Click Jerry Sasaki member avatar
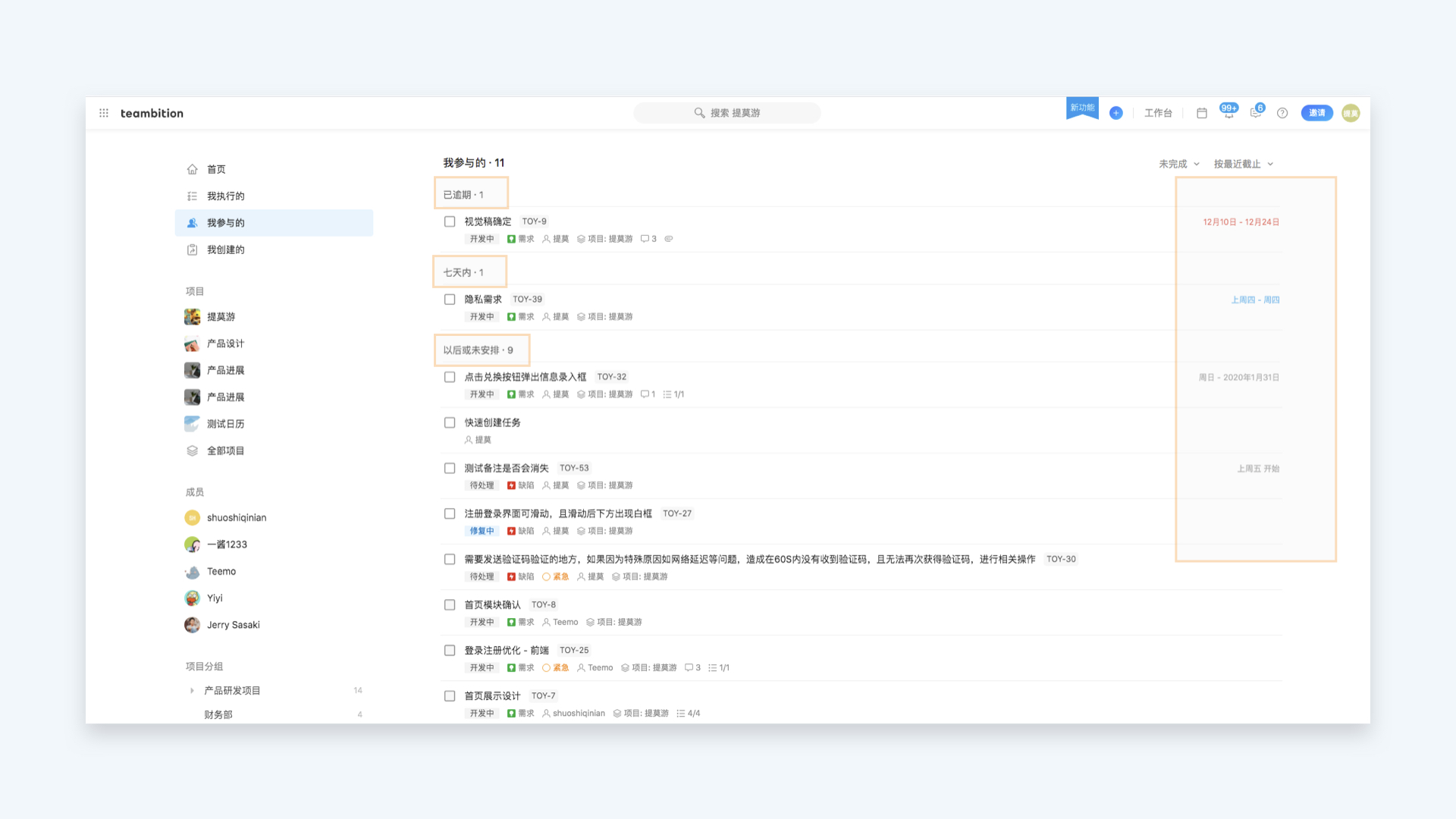1456x819 pixels. pos(193,625)
